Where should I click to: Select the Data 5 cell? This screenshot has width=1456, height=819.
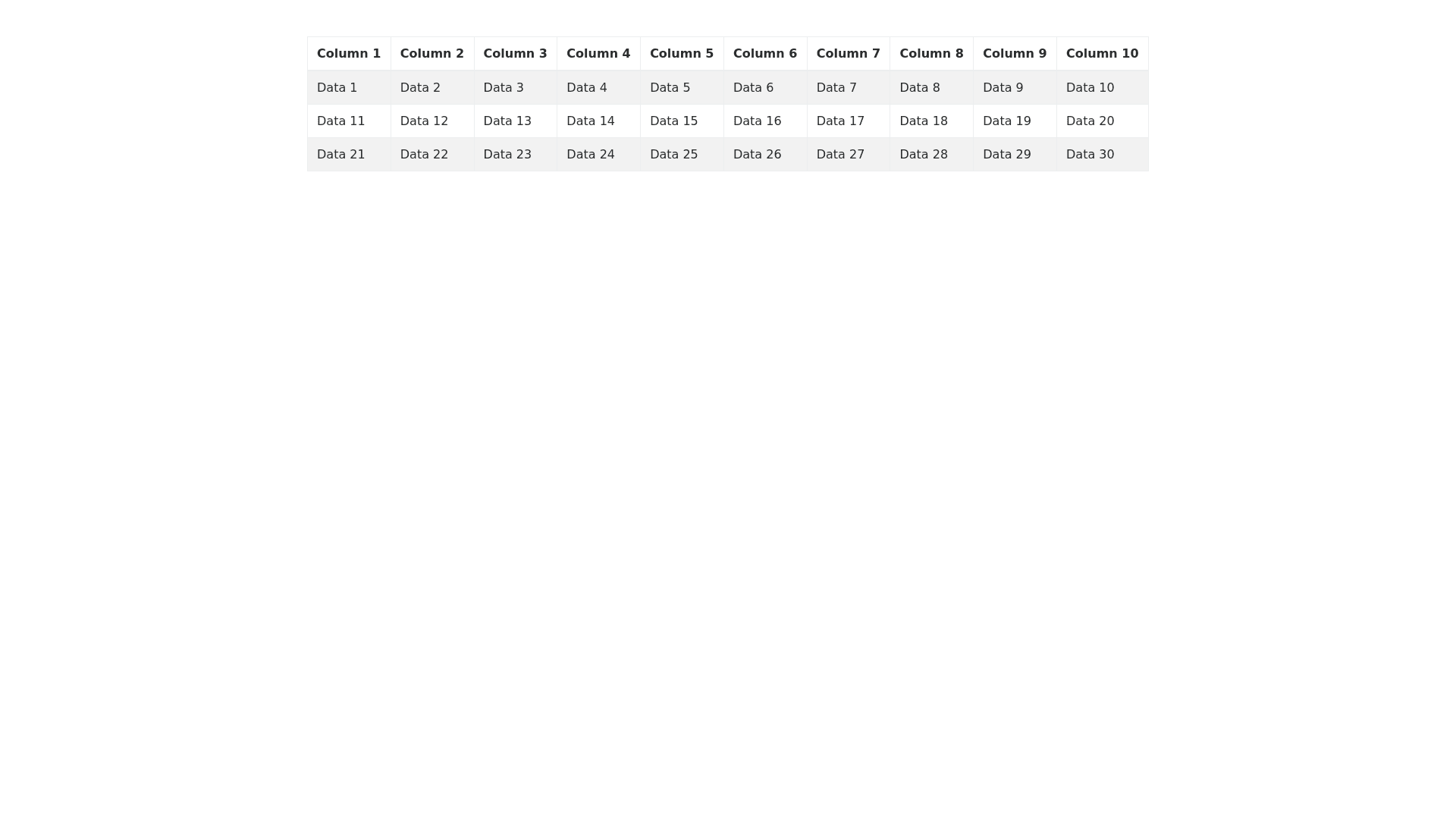[682, 88]
